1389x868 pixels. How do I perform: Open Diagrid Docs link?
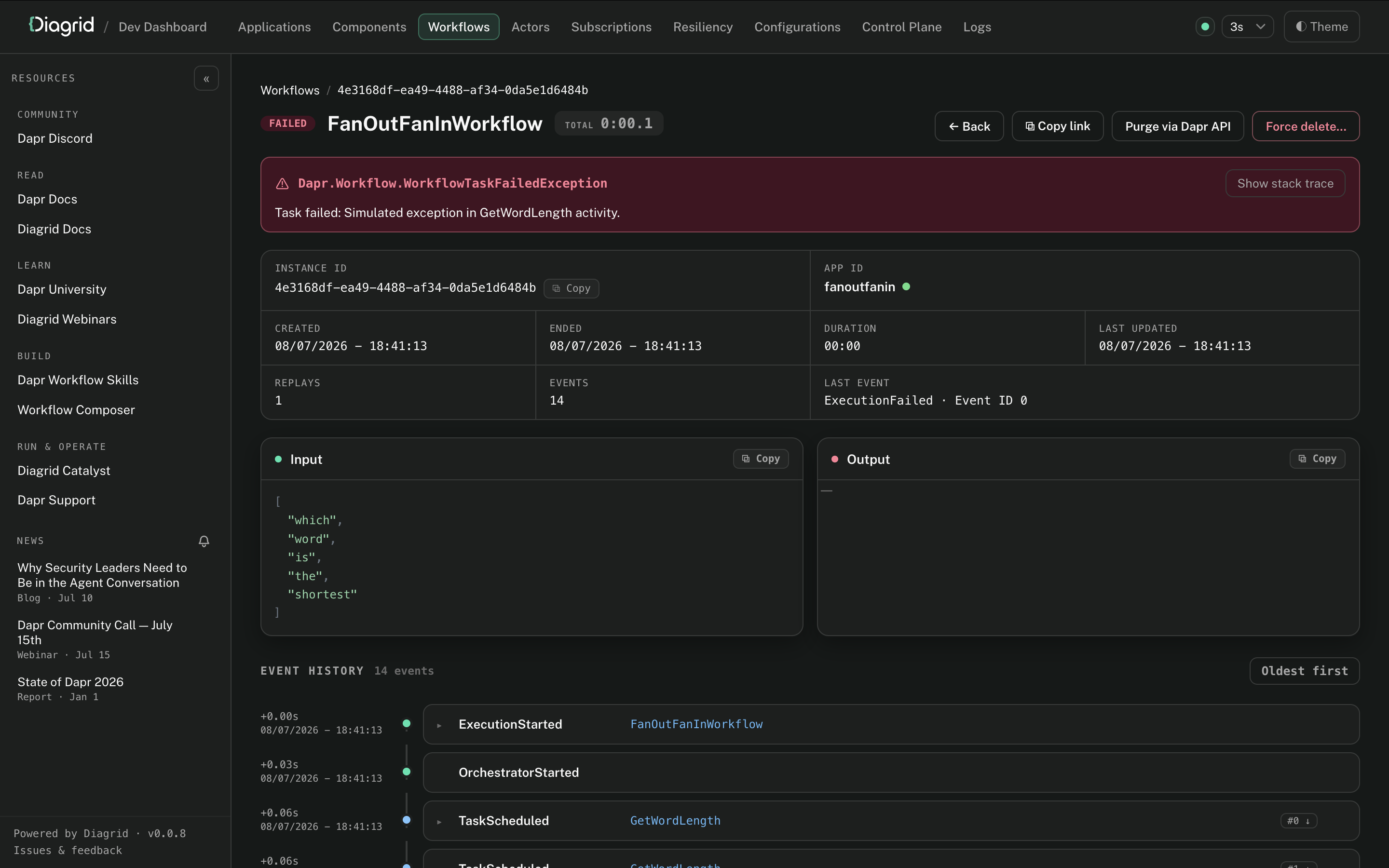(54, 229)
